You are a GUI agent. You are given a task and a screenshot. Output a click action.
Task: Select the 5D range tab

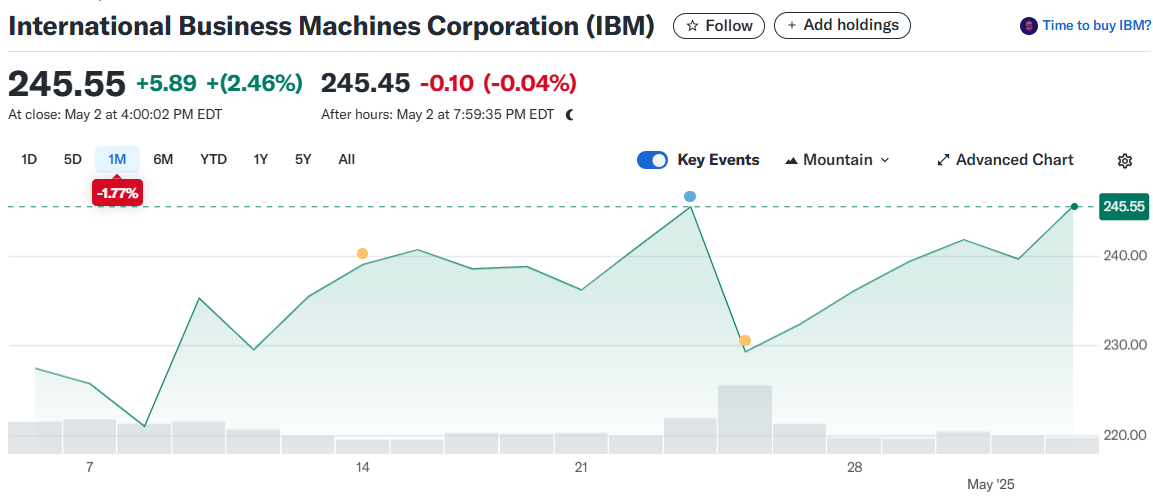tap(73, 160)
